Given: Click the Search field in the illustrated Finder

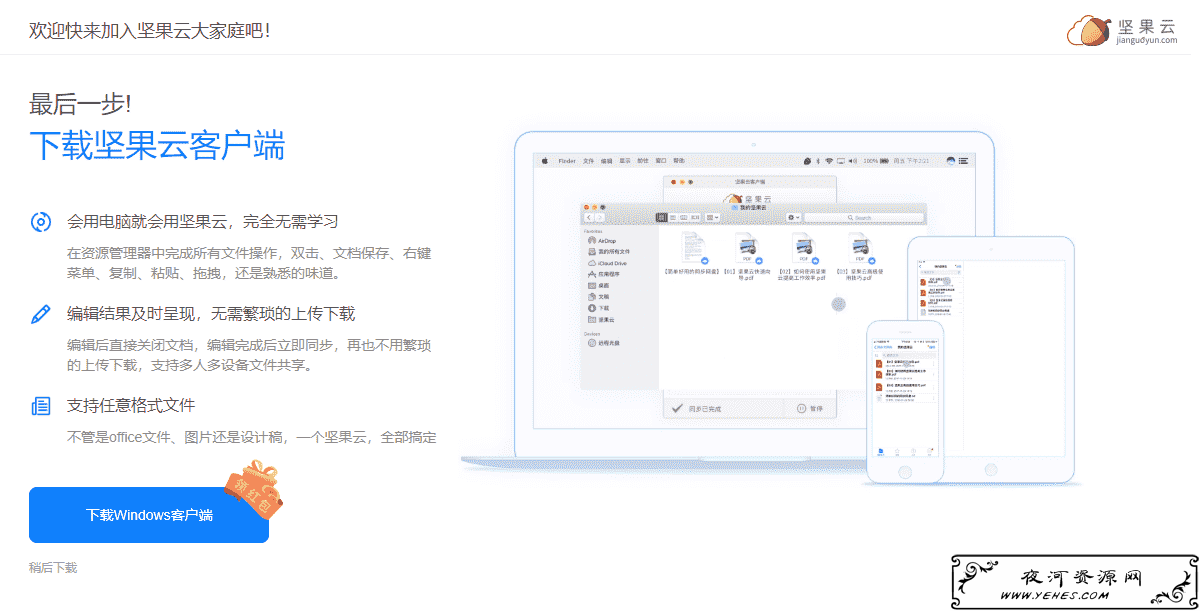Looking at the screenshot, I should [x=864, y=217].
